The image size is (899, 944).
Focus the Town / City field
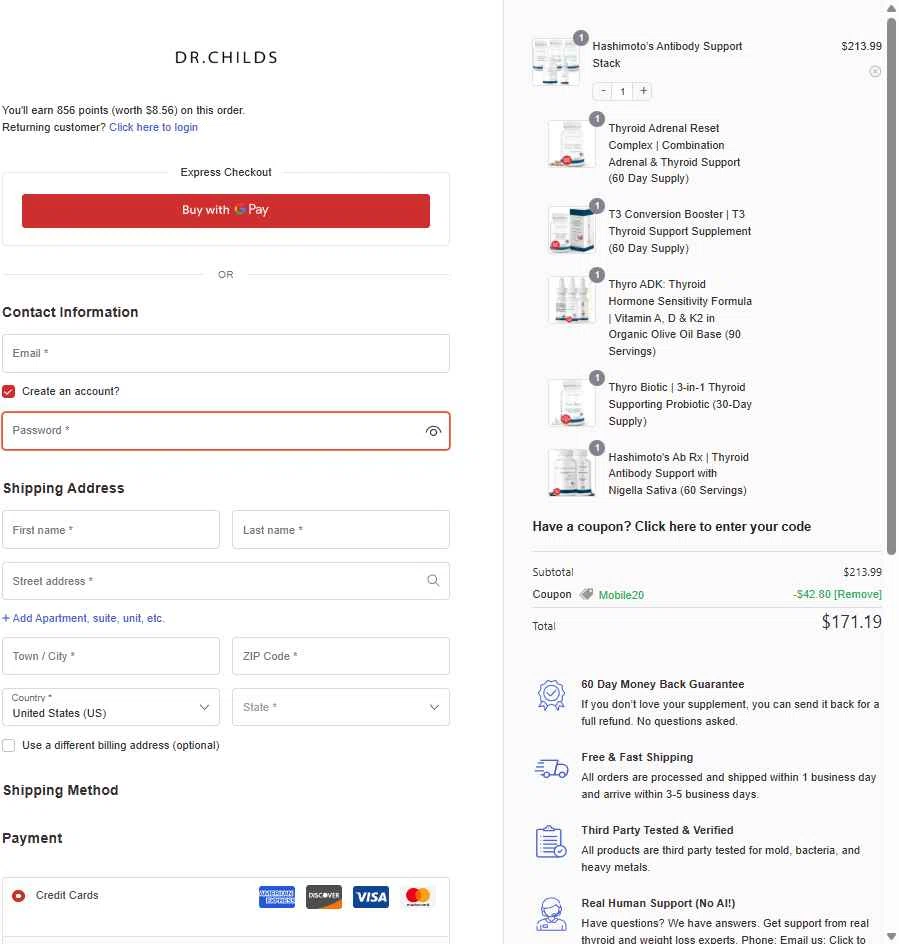(x=111, y=656)
